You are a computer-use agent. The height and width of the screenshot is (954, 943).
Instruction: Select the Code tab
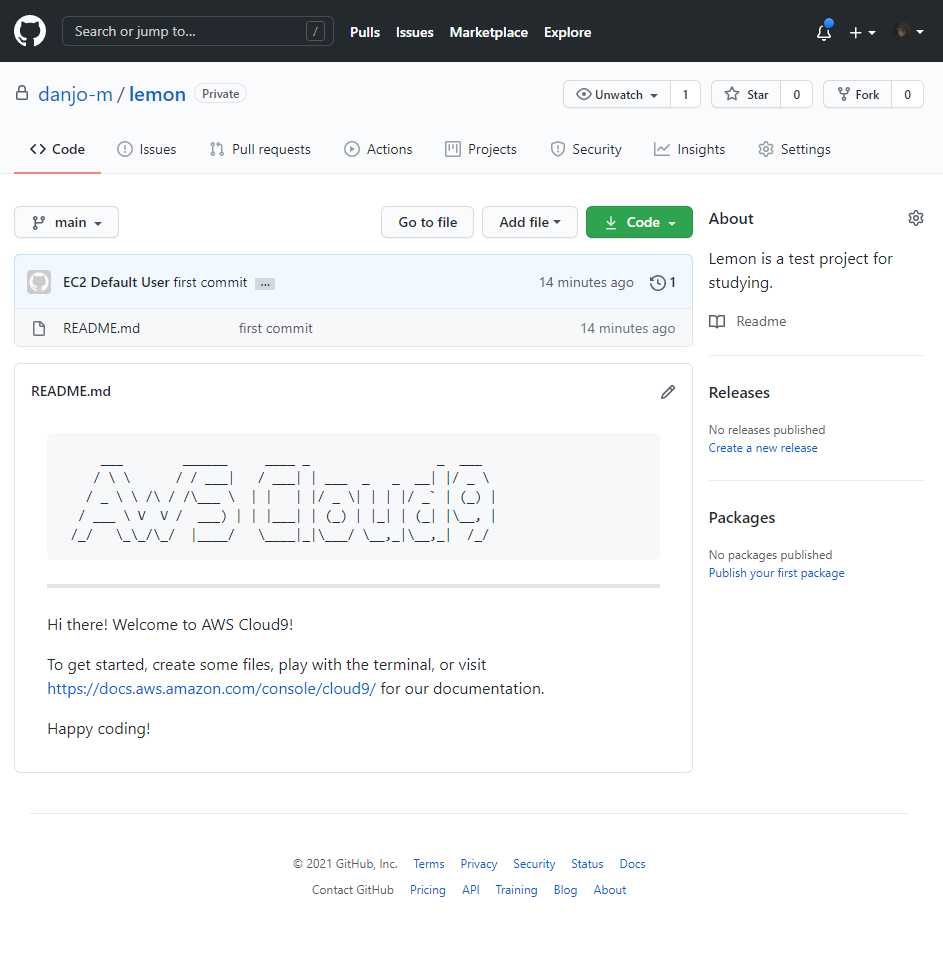click(57, 149)
